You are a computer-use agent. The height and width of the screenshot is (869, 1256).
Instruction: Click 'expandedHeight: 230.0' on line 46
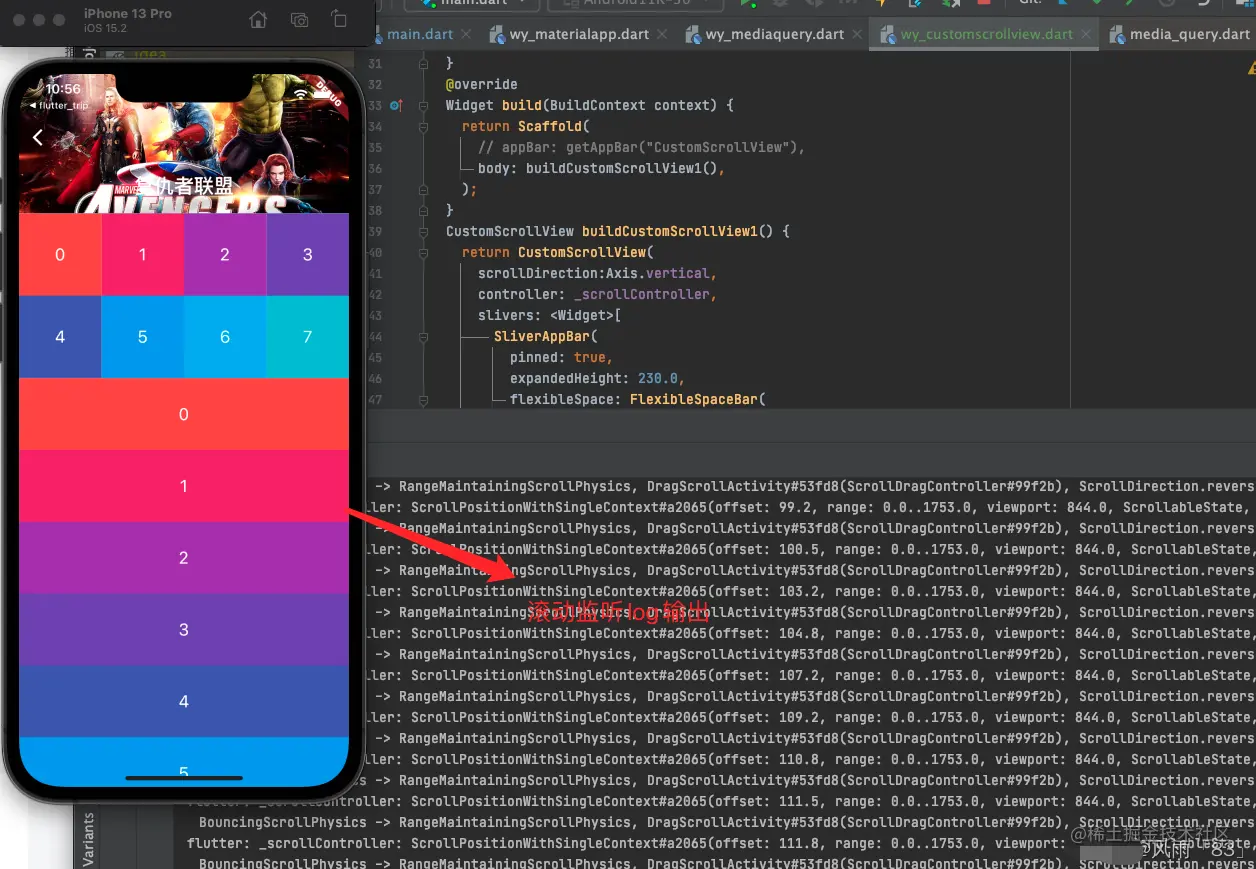pos(594,378)
